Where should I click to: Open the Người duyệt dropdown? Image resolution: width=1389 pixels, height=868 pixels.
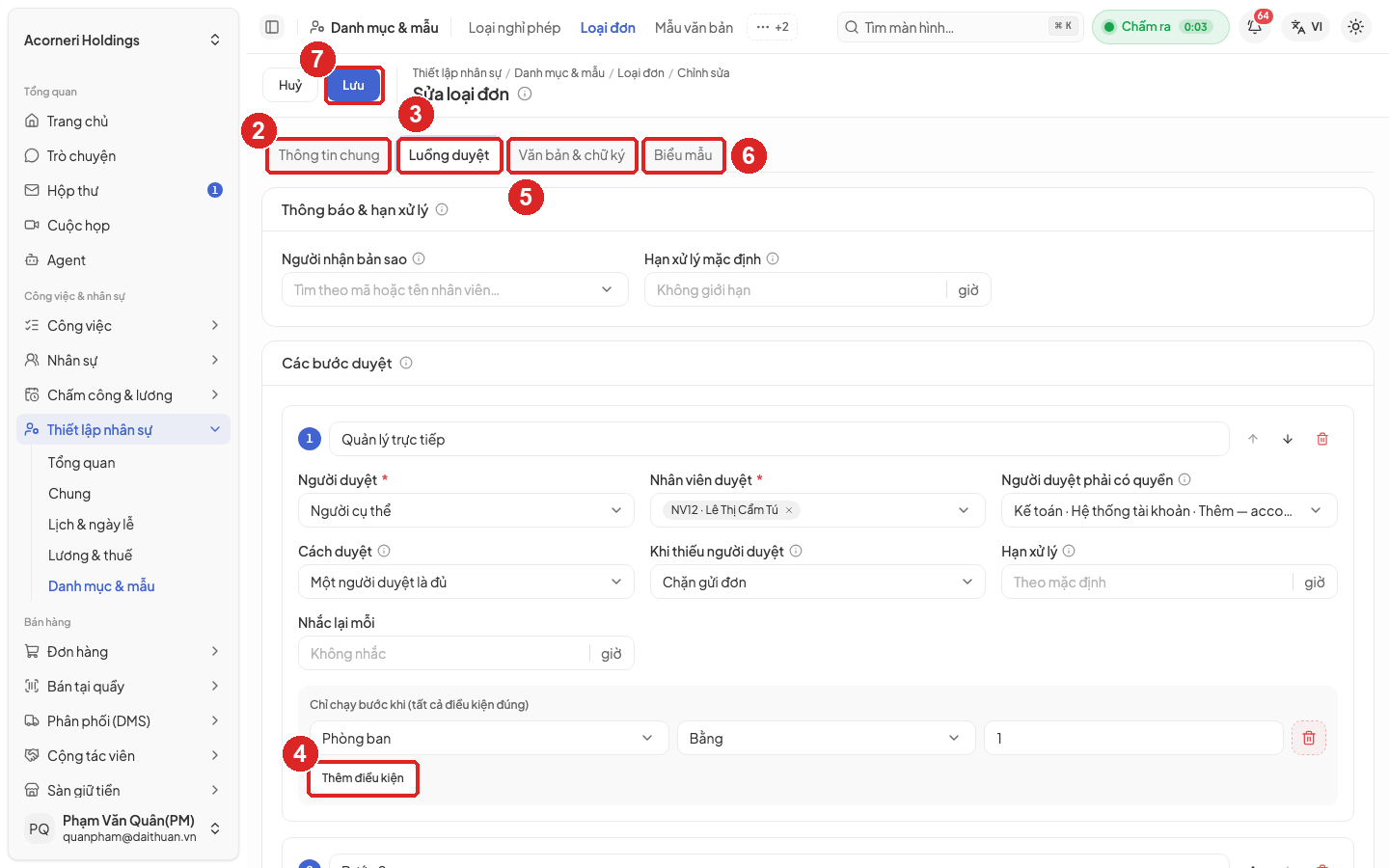[466, 510]
